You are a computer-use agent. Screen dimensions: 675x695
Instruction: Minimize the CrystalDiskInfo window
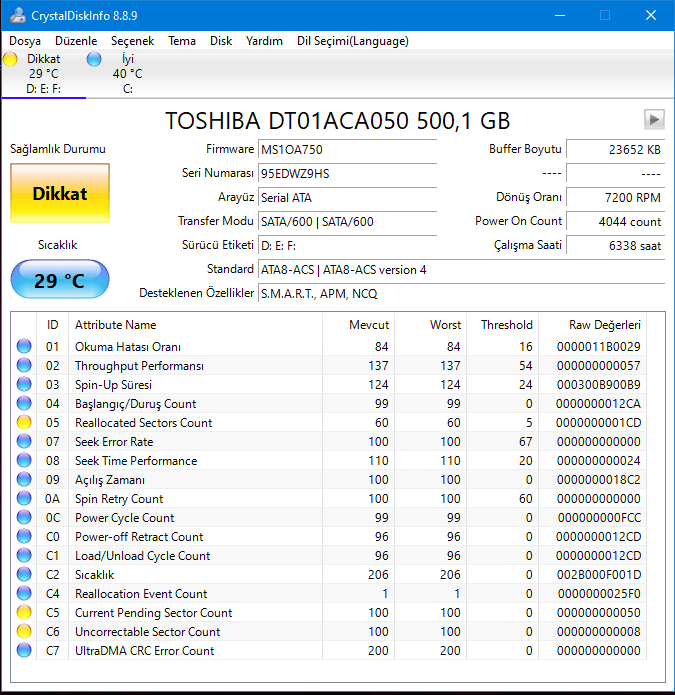(560, 15)
